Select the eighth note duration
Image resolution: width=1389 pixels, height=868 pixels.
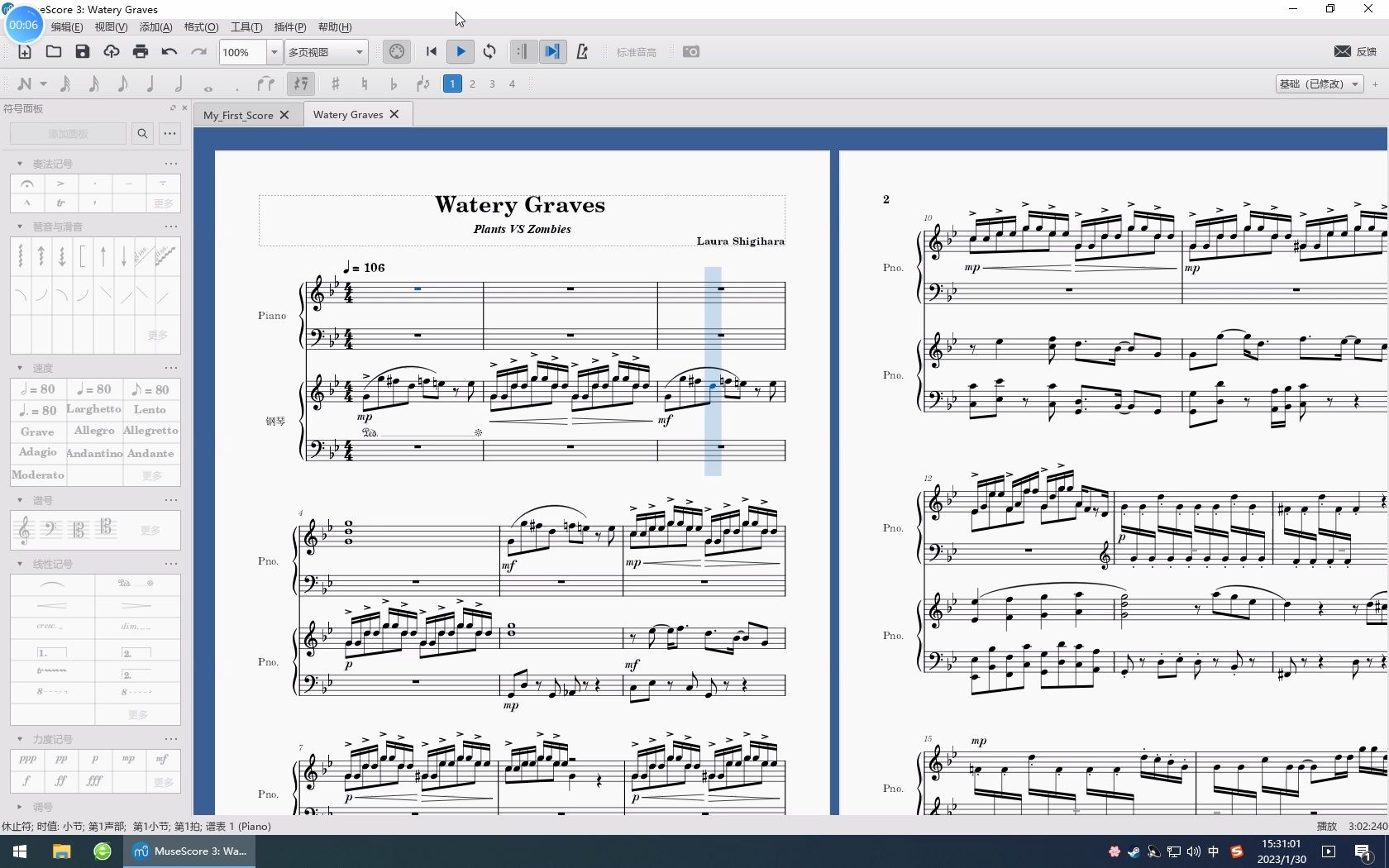click(122, 83)
